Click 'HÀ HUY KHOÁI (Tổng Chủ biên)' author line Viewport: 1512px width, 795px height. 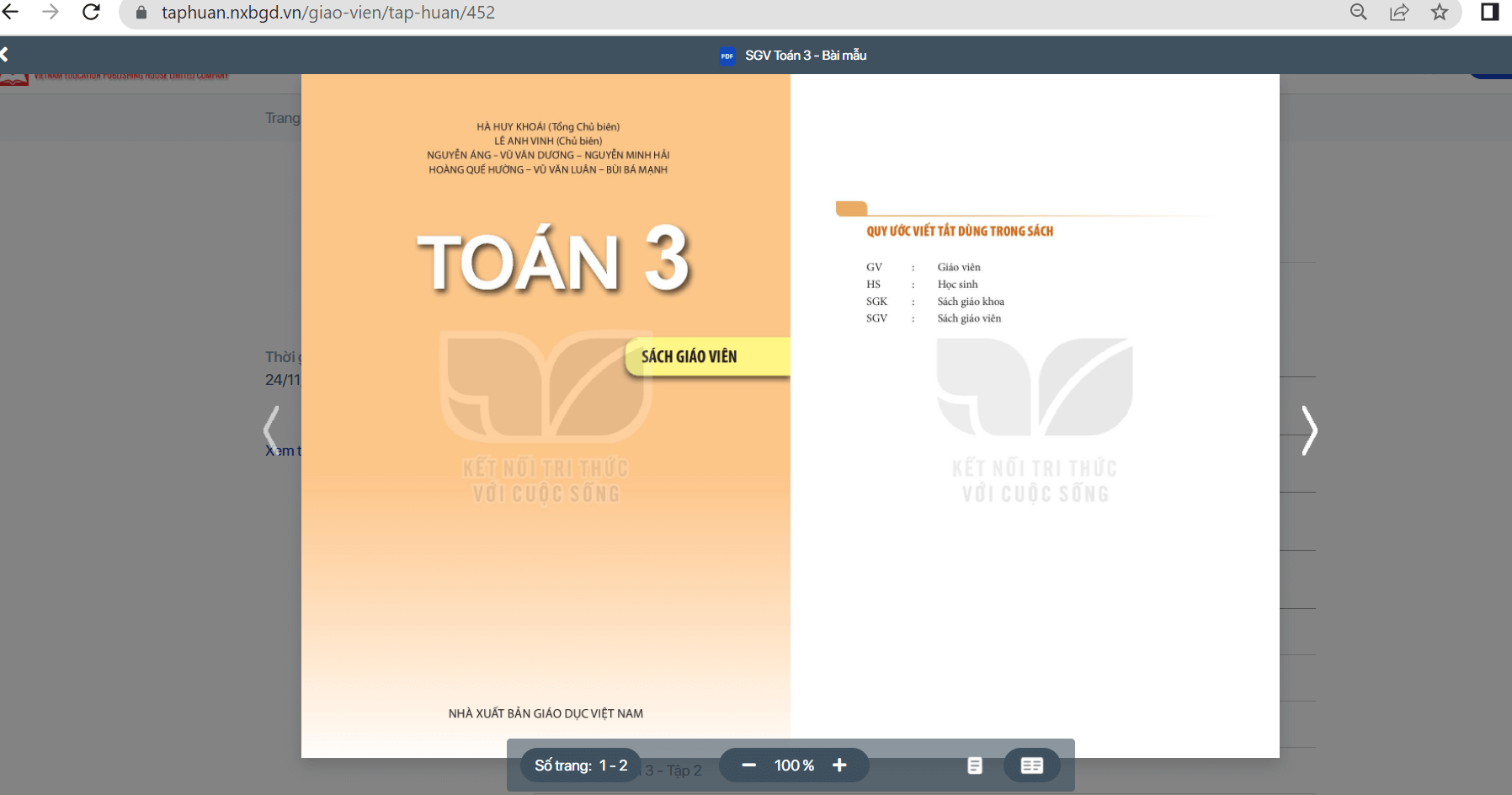click(548, 127)
